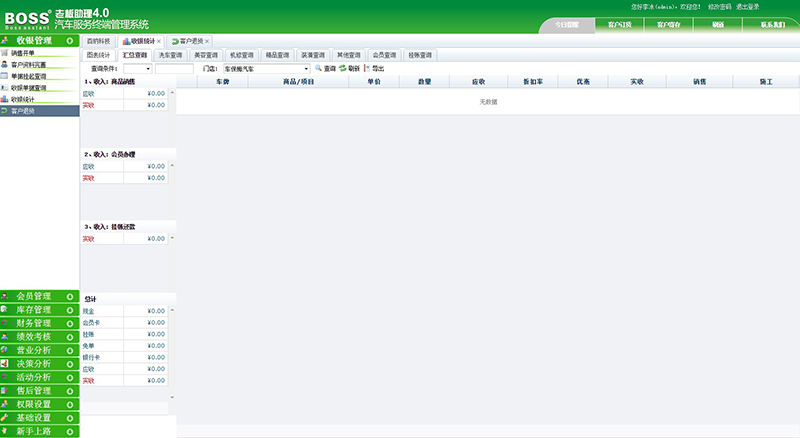800x438 pixels.
Task: Click the 车牌 column header
Action: click(223, 82)
